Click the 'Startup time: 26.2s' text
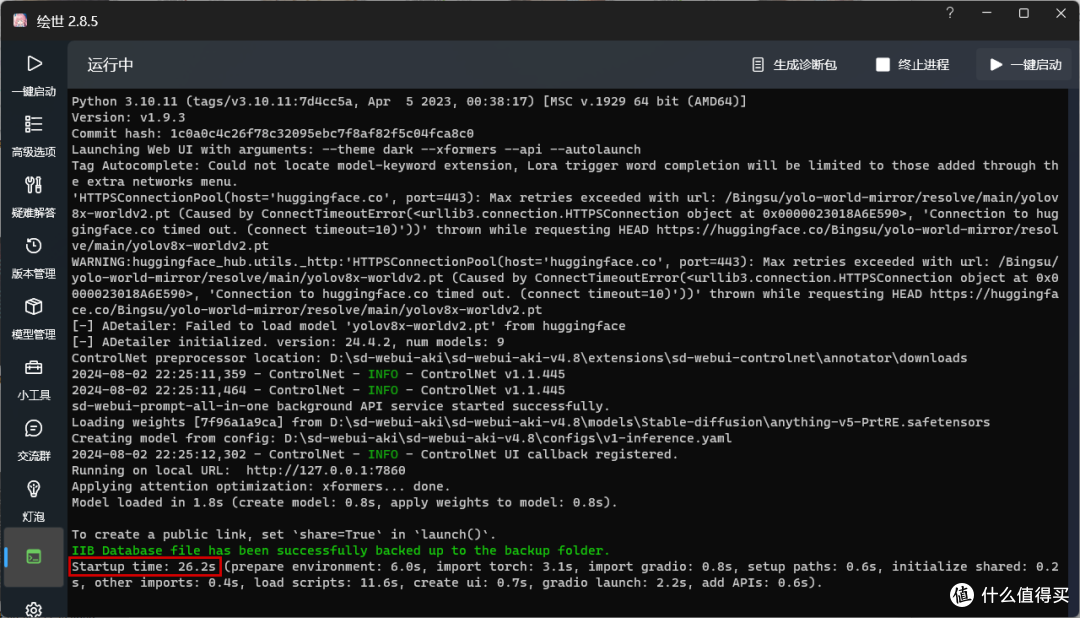This screenshot has height=618, width=1080. click(x=144, y=566)
